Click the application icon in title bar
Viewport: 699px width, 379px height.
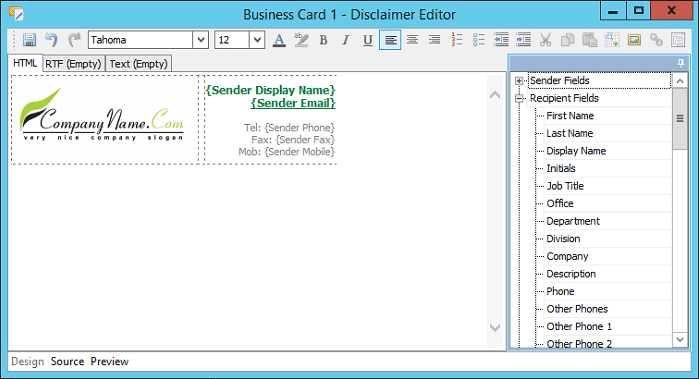[x=16, y=13]
